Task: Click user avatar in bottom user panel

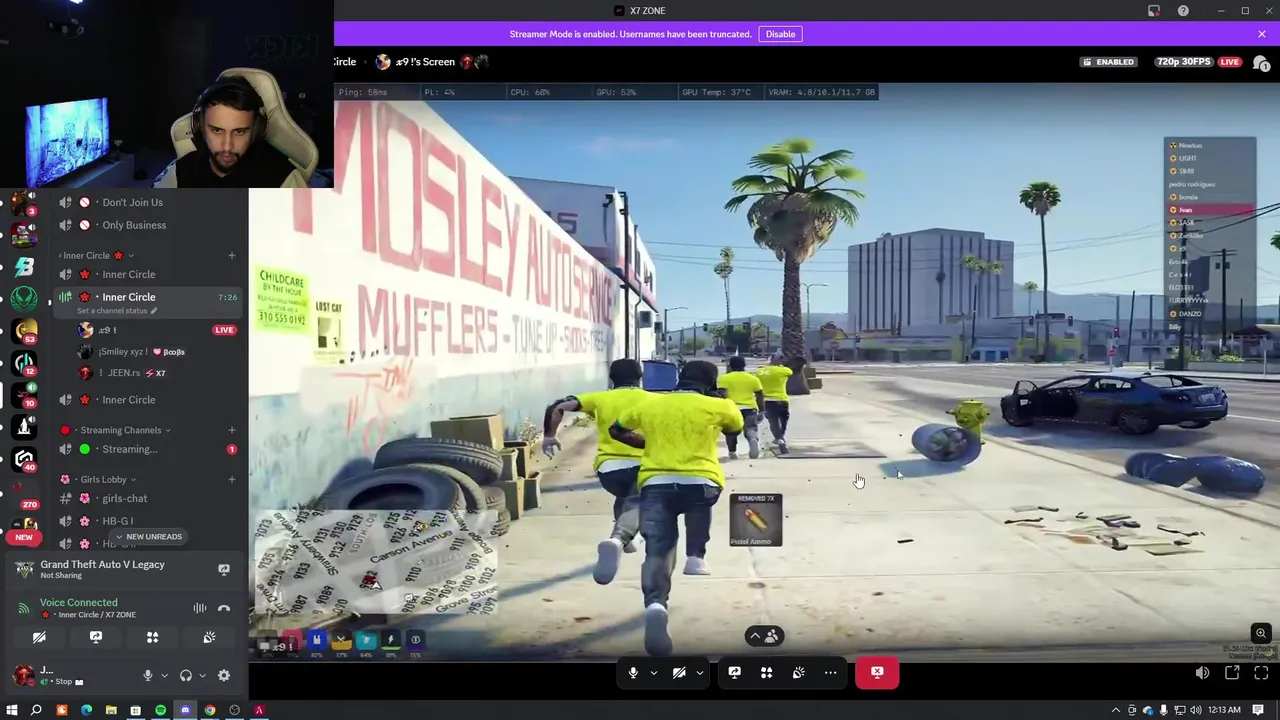Action: pos(23,675)
